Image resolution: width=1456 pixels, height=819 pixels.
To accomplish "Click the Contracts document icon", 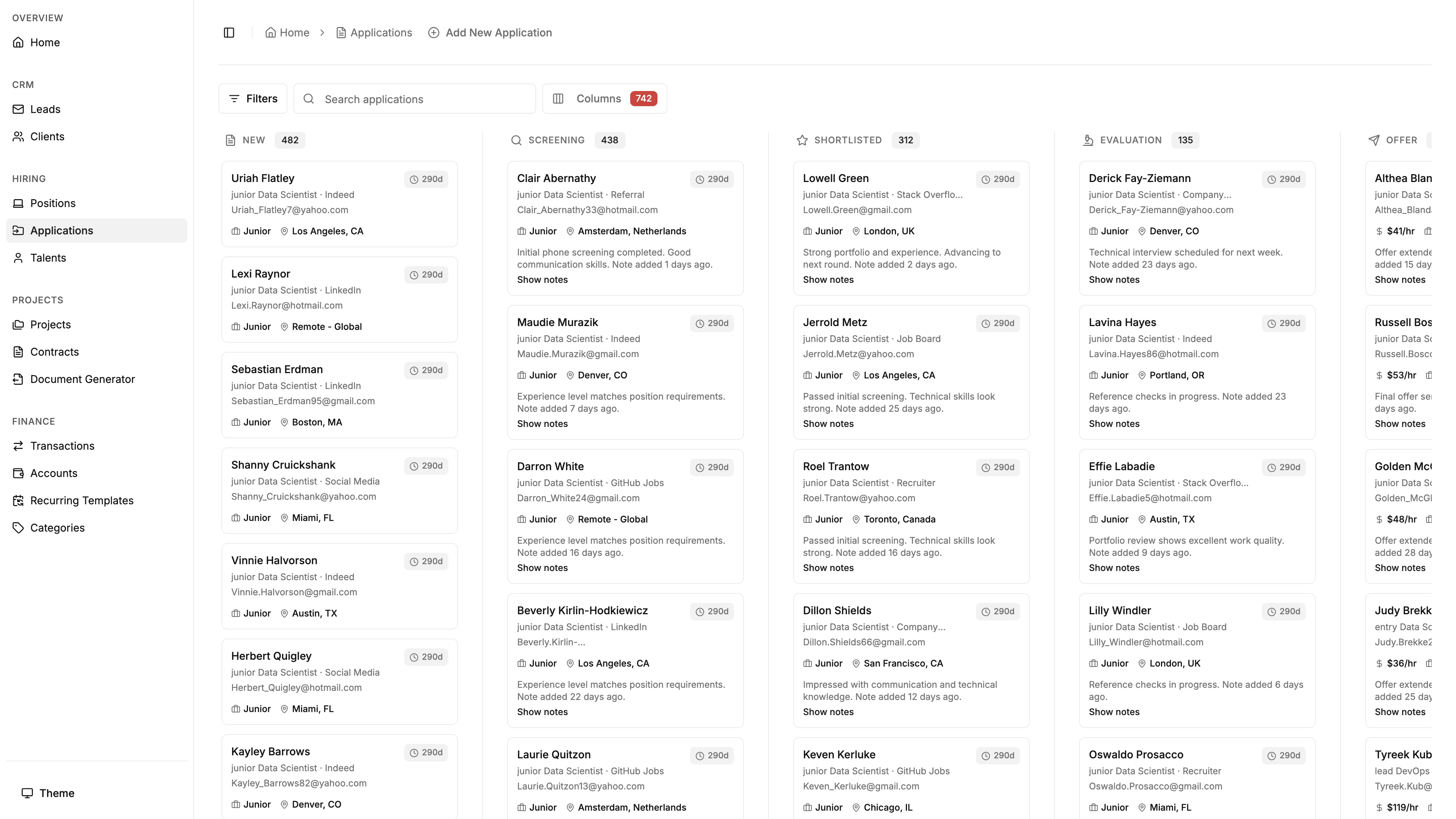I will 19,351.
